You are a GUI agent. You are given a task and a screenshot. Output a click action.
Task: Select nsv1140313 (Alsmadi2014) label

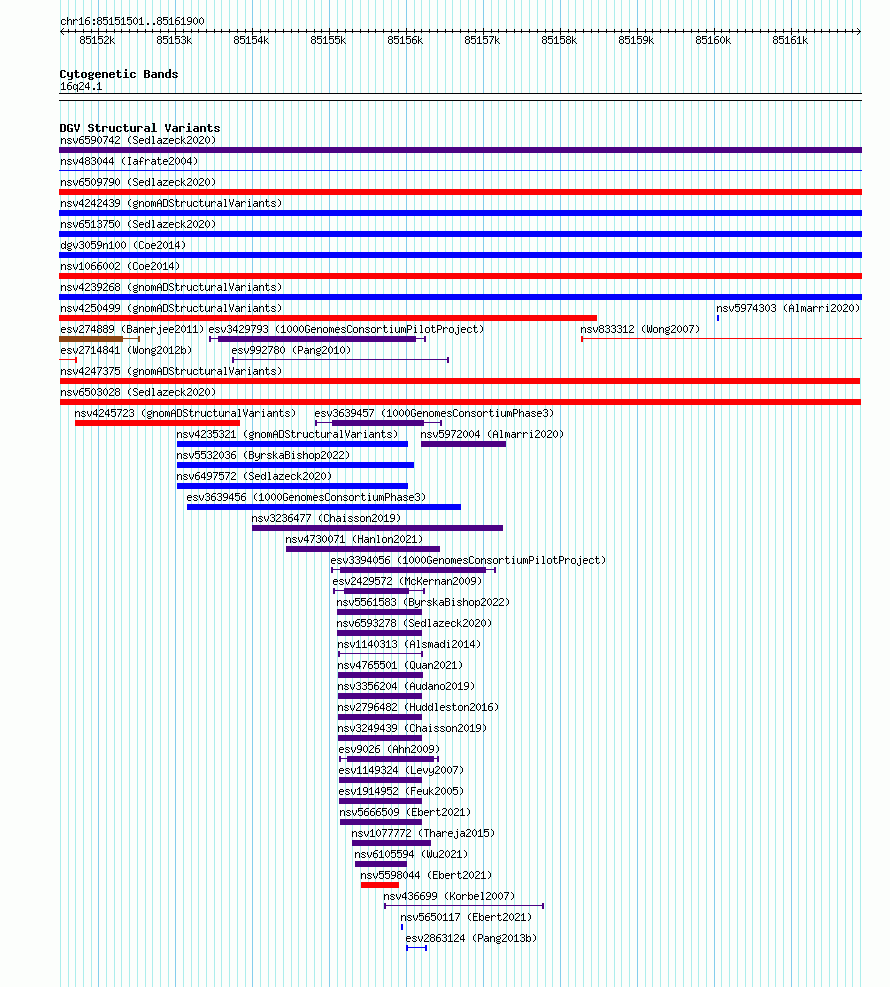tap(409, 645)
